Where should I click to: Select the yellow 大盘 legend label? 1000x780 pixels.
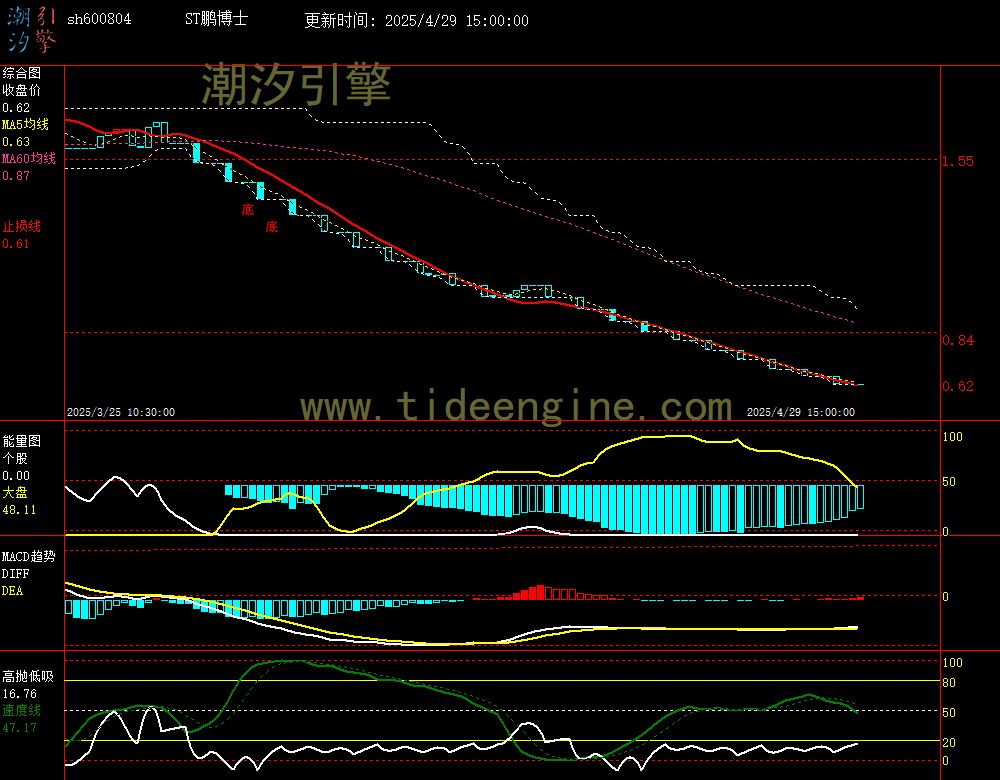point(15,492)
